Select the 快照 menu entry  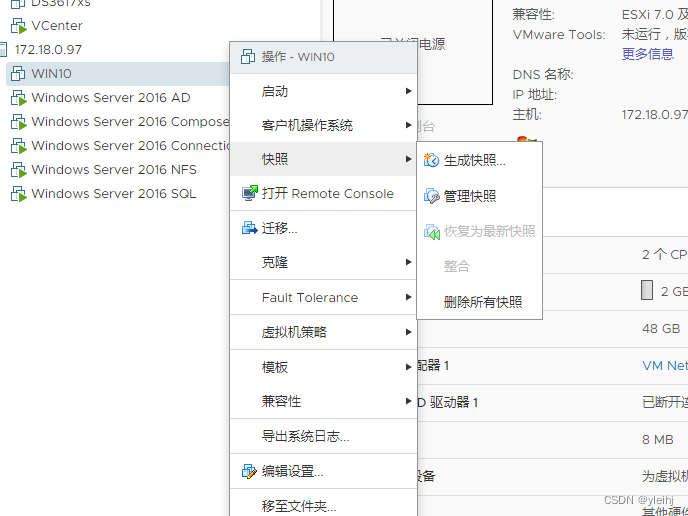(x=323, y=159)
